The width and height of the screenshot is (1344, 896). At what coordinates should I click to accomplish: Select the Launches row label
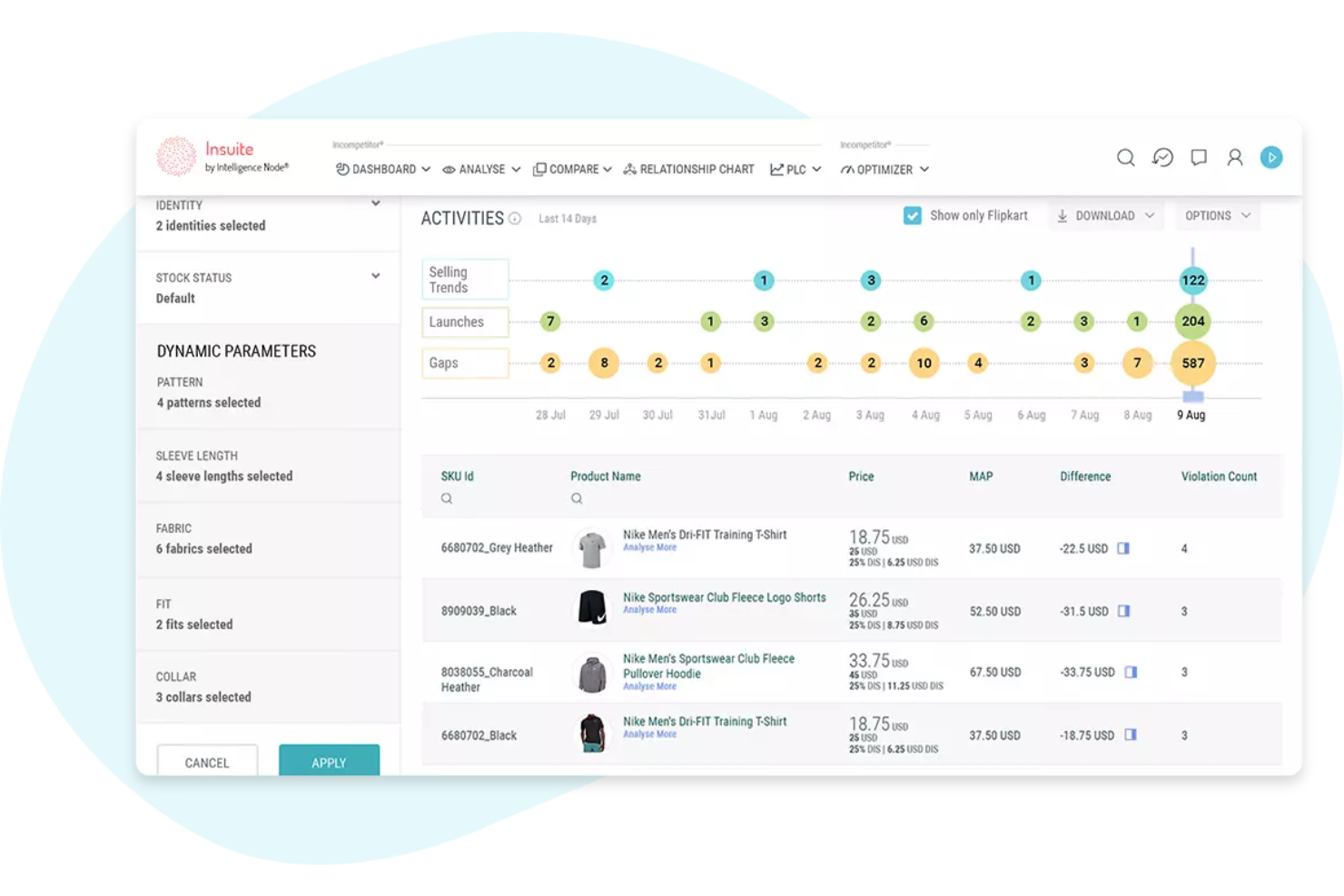[465, 321]
